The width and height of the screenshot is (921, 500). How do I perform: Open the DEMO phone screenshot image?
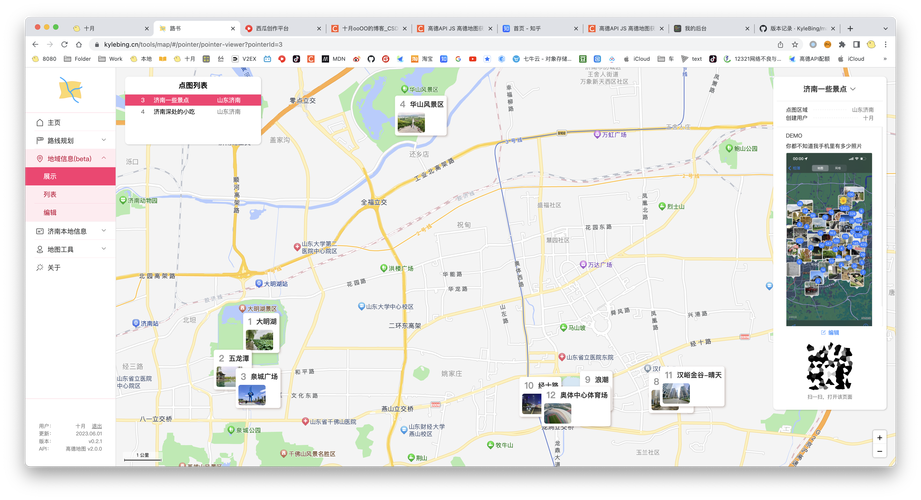[x=829, y=239]
